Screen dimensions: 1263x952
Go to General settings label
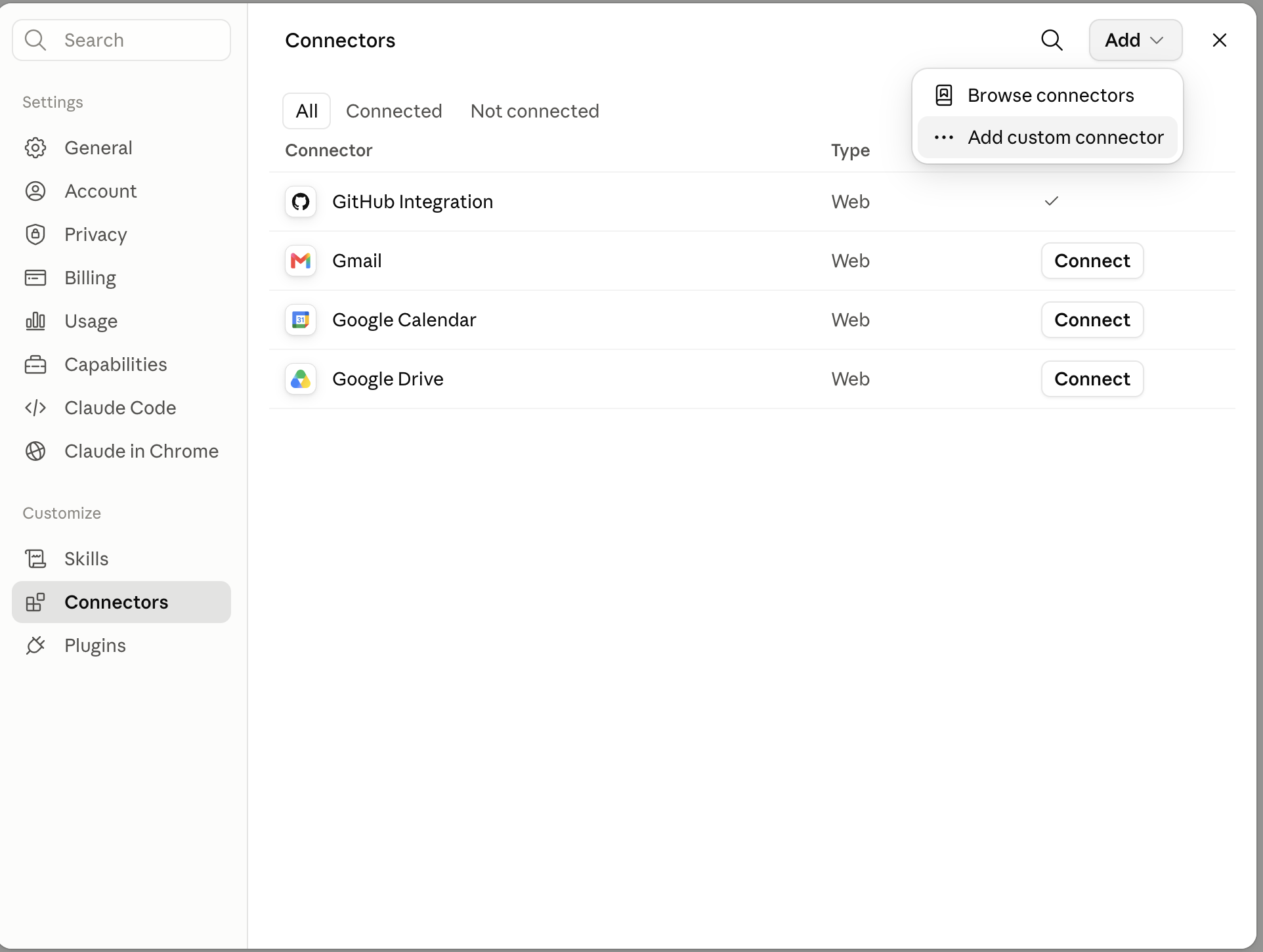98,148
